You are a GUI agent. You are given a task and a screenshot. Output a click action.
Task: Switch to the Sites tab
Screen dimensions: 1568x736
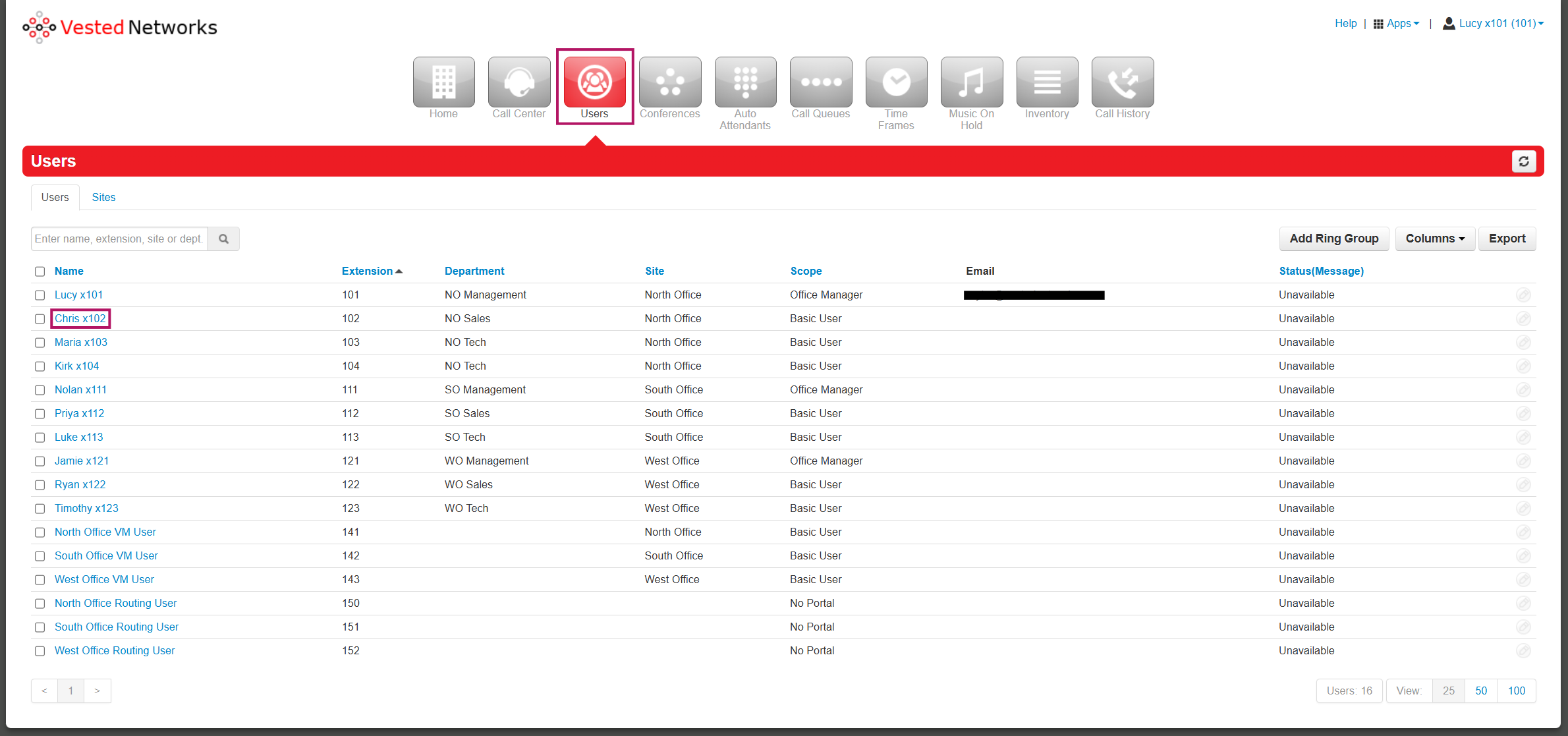coord(103,197)
